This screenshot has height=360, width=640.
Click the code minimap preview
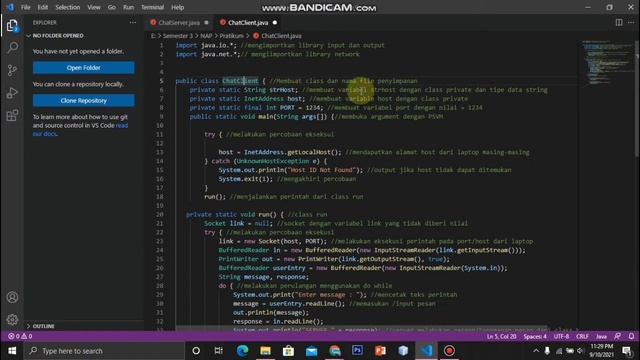(606, 62)
